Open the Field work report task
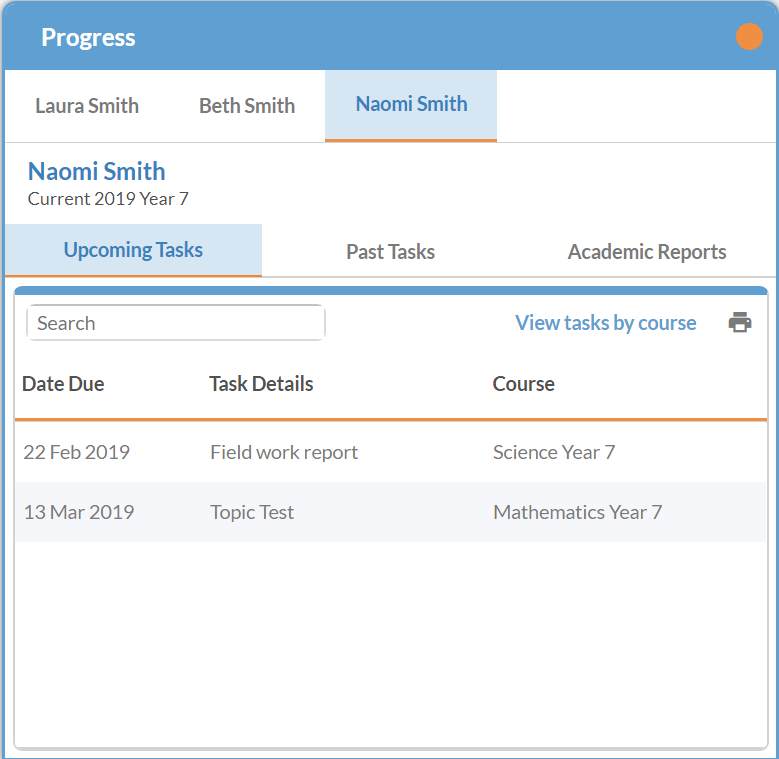779x759 pixels. 284,453
